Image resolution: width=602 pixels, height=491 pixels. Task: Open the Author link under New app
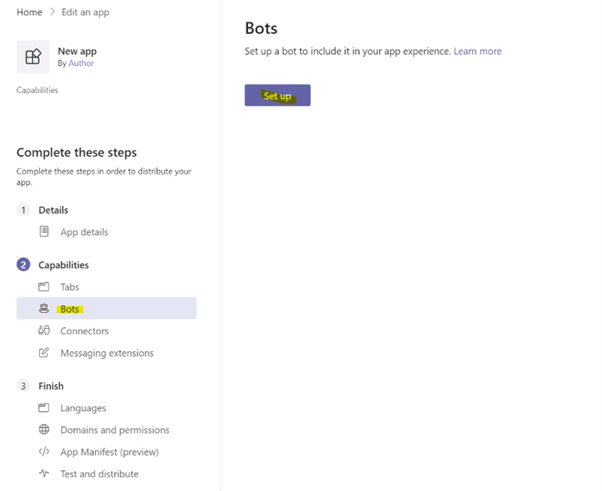81,63
